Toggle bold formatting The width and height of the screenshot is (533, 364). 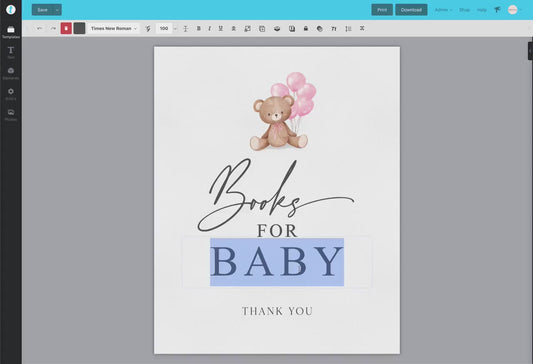click(x=199, y=29)
